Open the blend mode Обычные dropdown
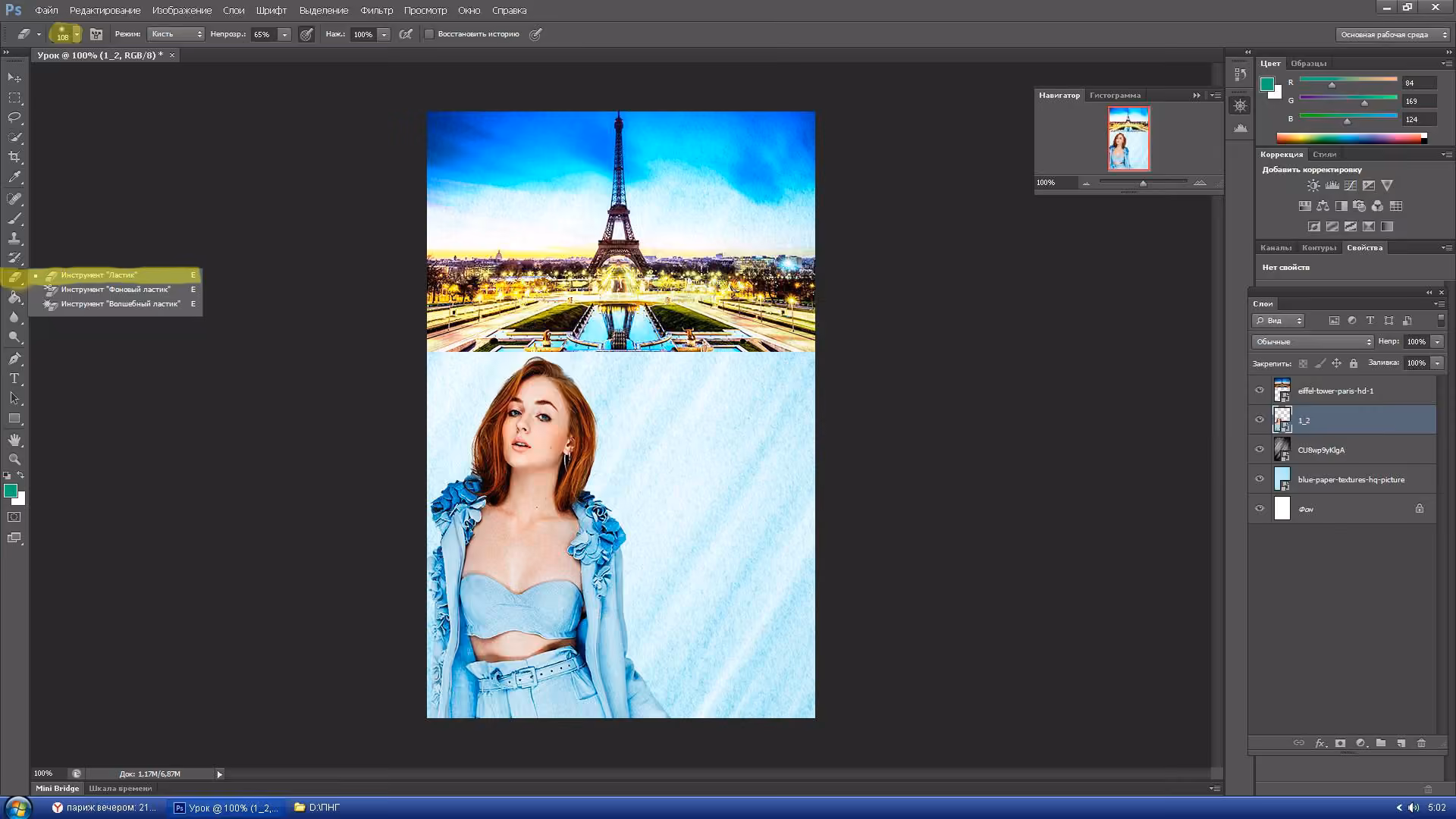The image size is (1456, 819). 1313,342
